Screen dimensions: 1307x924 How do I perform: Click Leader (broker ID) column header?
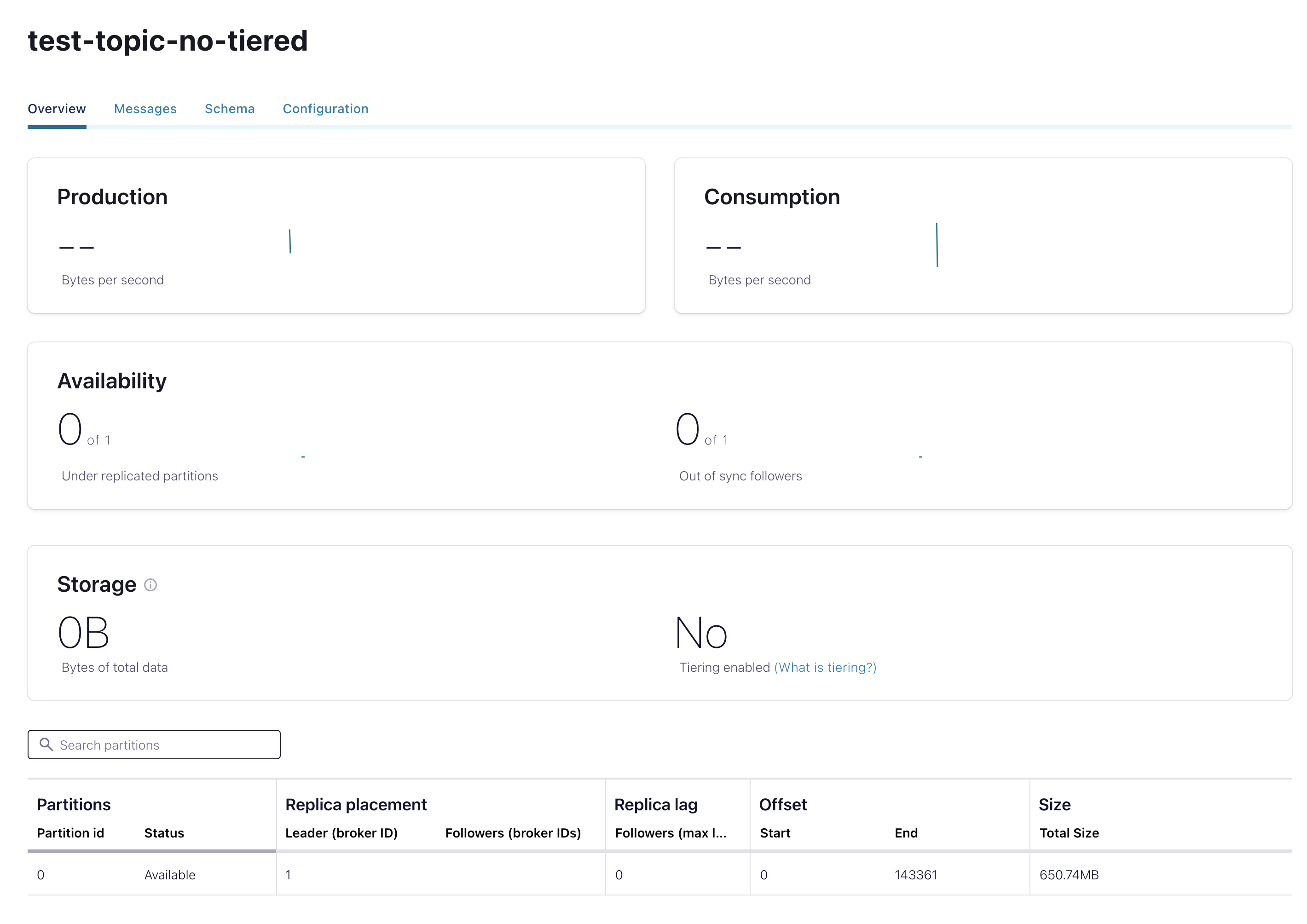click(341, 833)
